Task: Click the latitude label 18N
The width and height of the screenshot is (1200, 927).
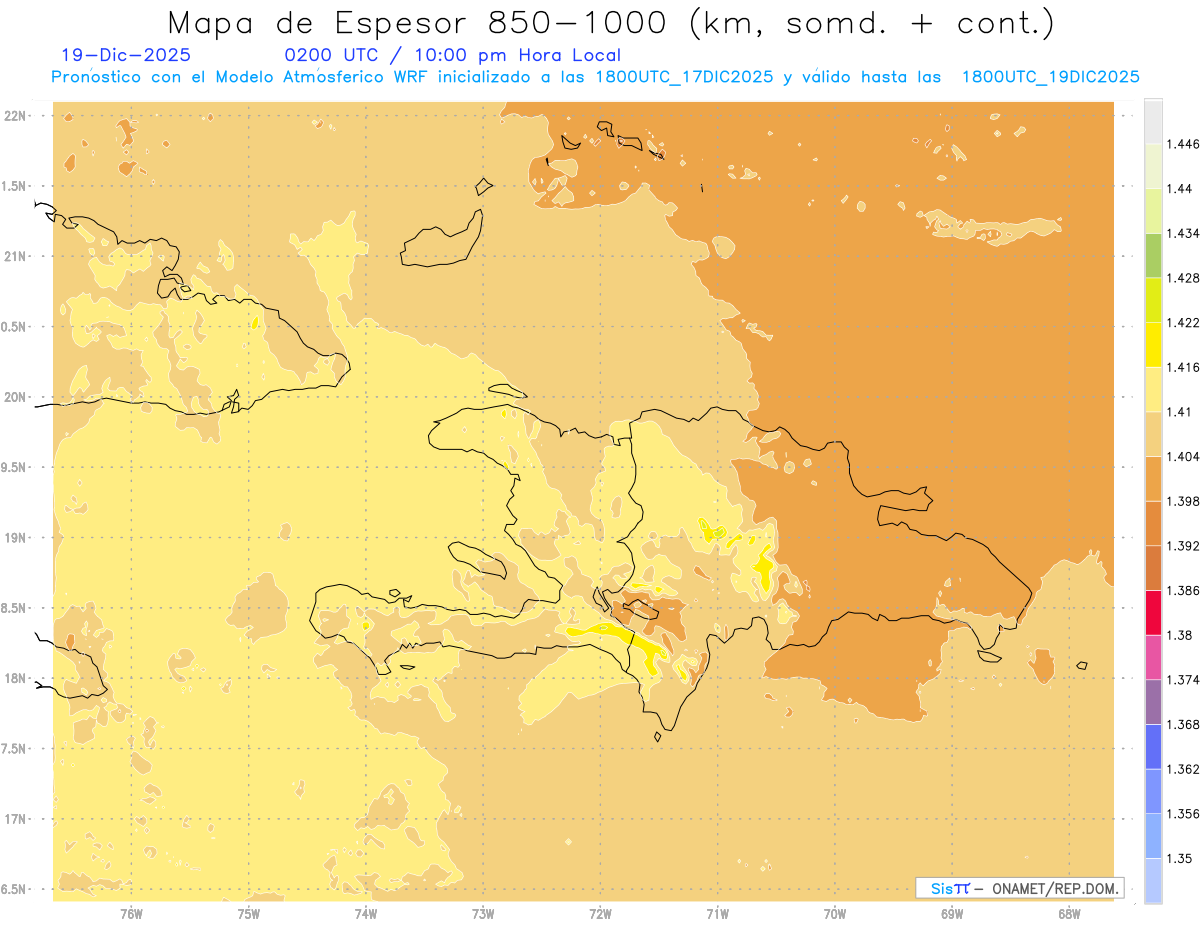Action: (15, 678)
